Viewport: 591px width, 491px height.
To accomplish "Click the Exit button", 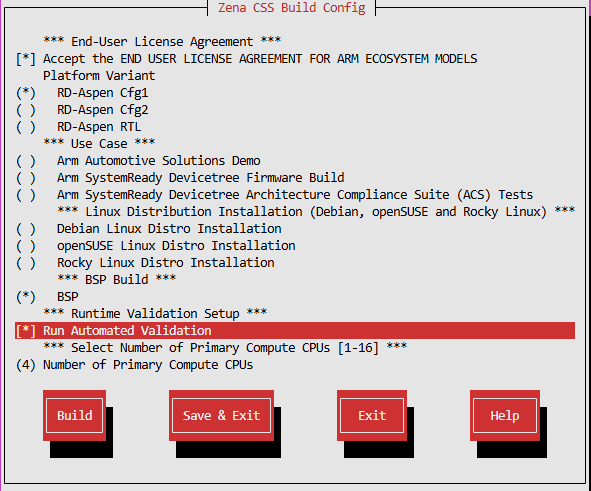I will point(372,415).
